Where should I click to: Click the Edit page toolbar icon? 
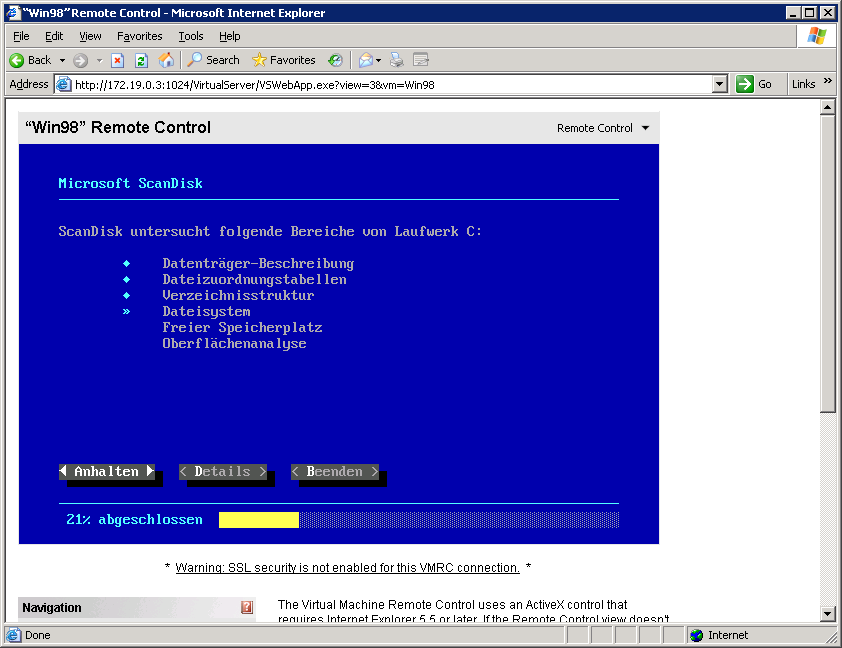(x=421, y=60)
